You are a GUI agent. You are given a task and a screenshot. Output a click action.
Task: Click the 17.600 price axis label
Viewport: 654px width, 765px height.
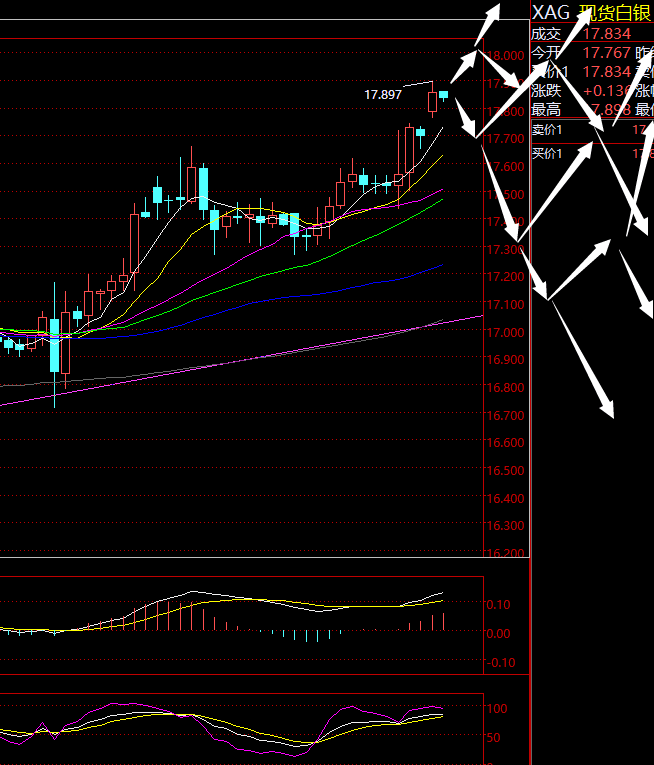[x=506, y=166]
